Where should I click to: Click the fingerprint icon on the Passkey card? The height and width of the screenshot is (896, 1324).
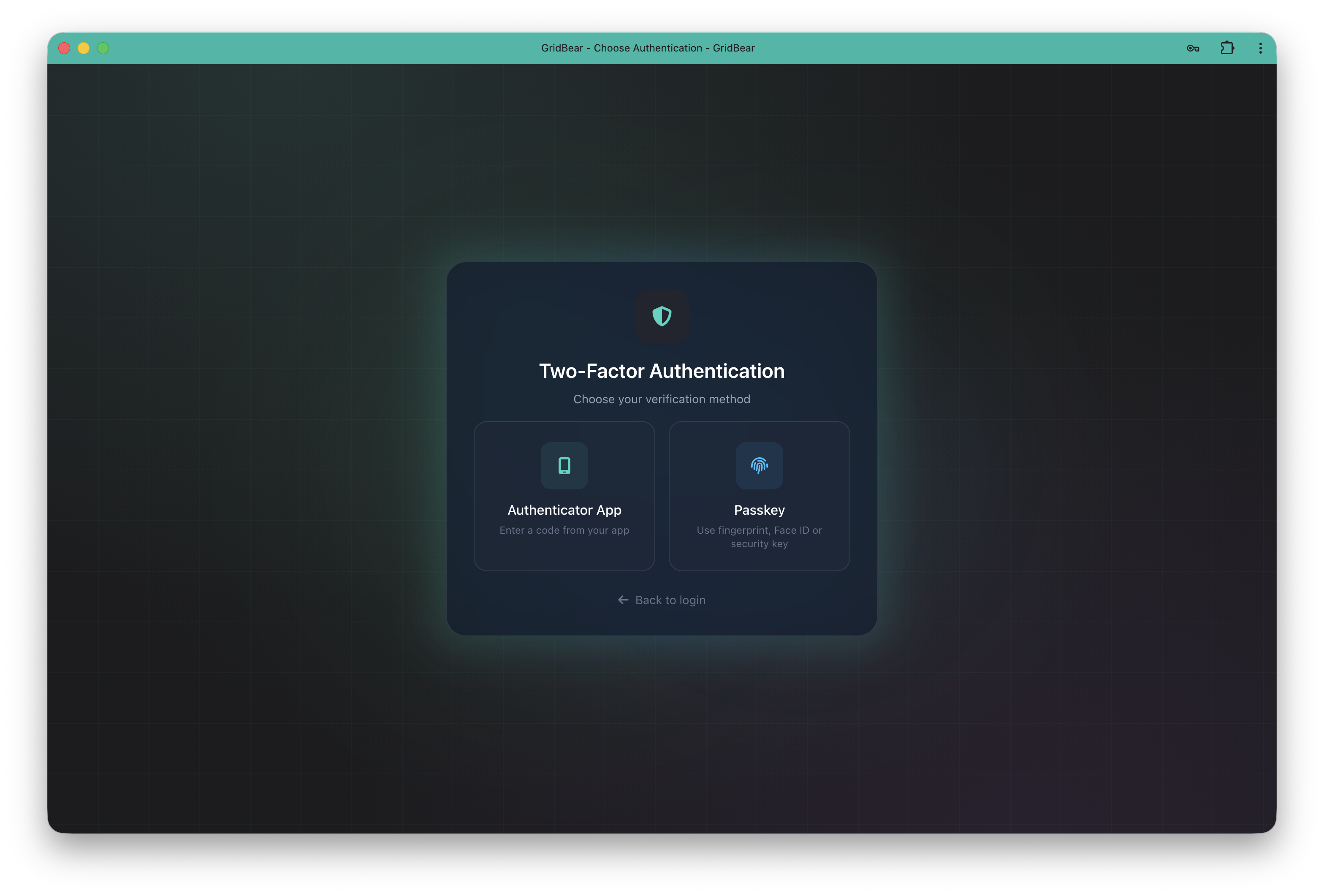coord(759,466)
